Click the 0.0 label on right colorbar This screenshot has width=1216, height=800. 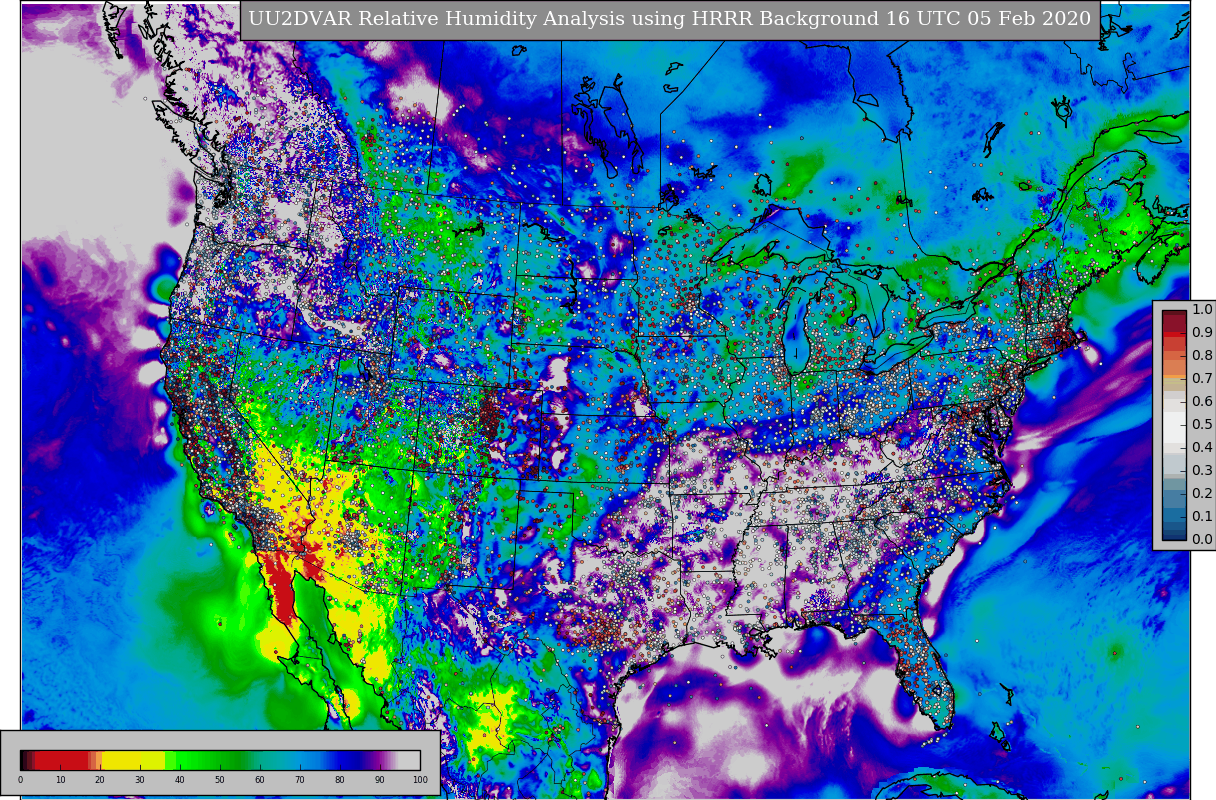pyautogui.click(x=1202, y=539)
